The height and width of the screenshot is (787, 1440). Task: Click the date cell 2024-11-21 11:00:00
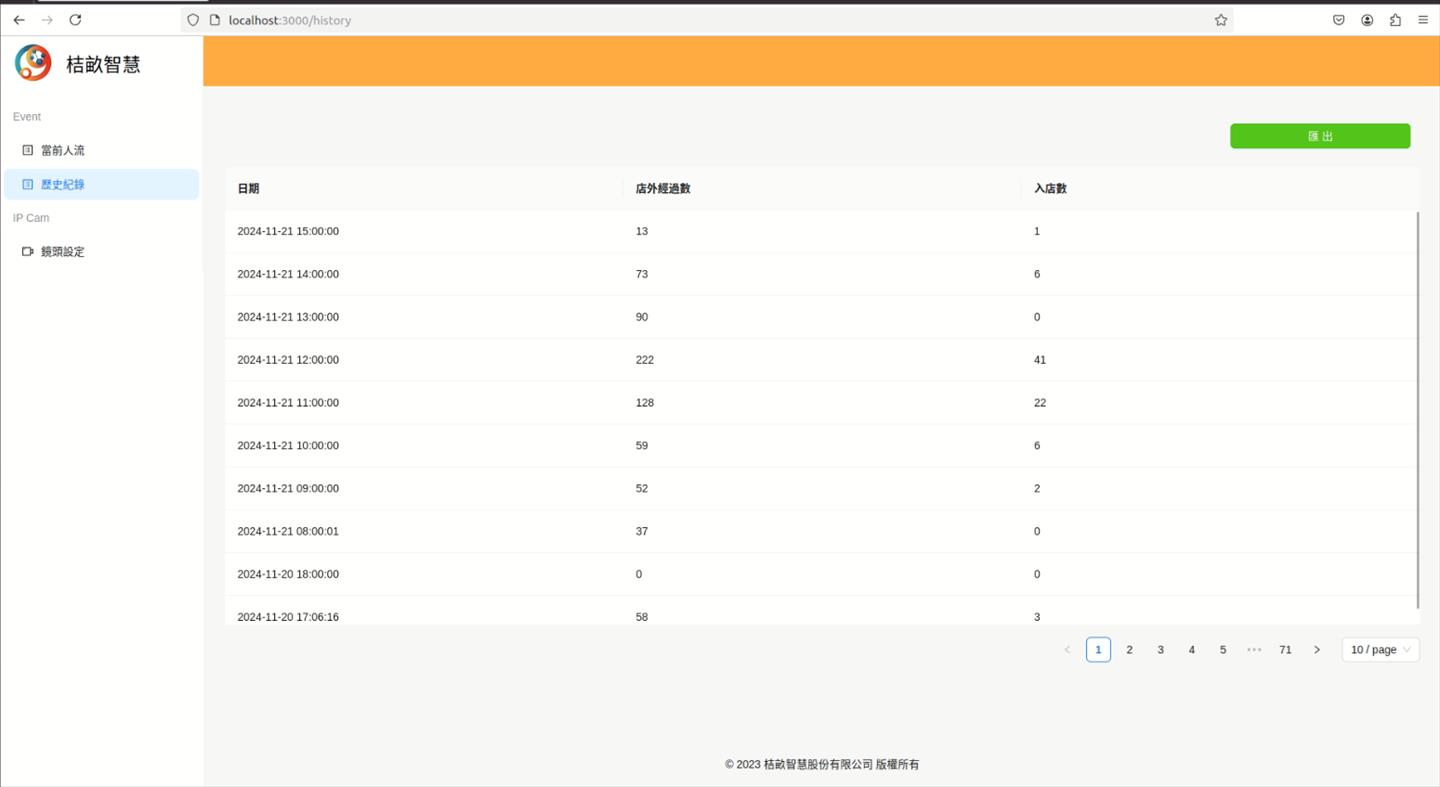tap(288, 403)
